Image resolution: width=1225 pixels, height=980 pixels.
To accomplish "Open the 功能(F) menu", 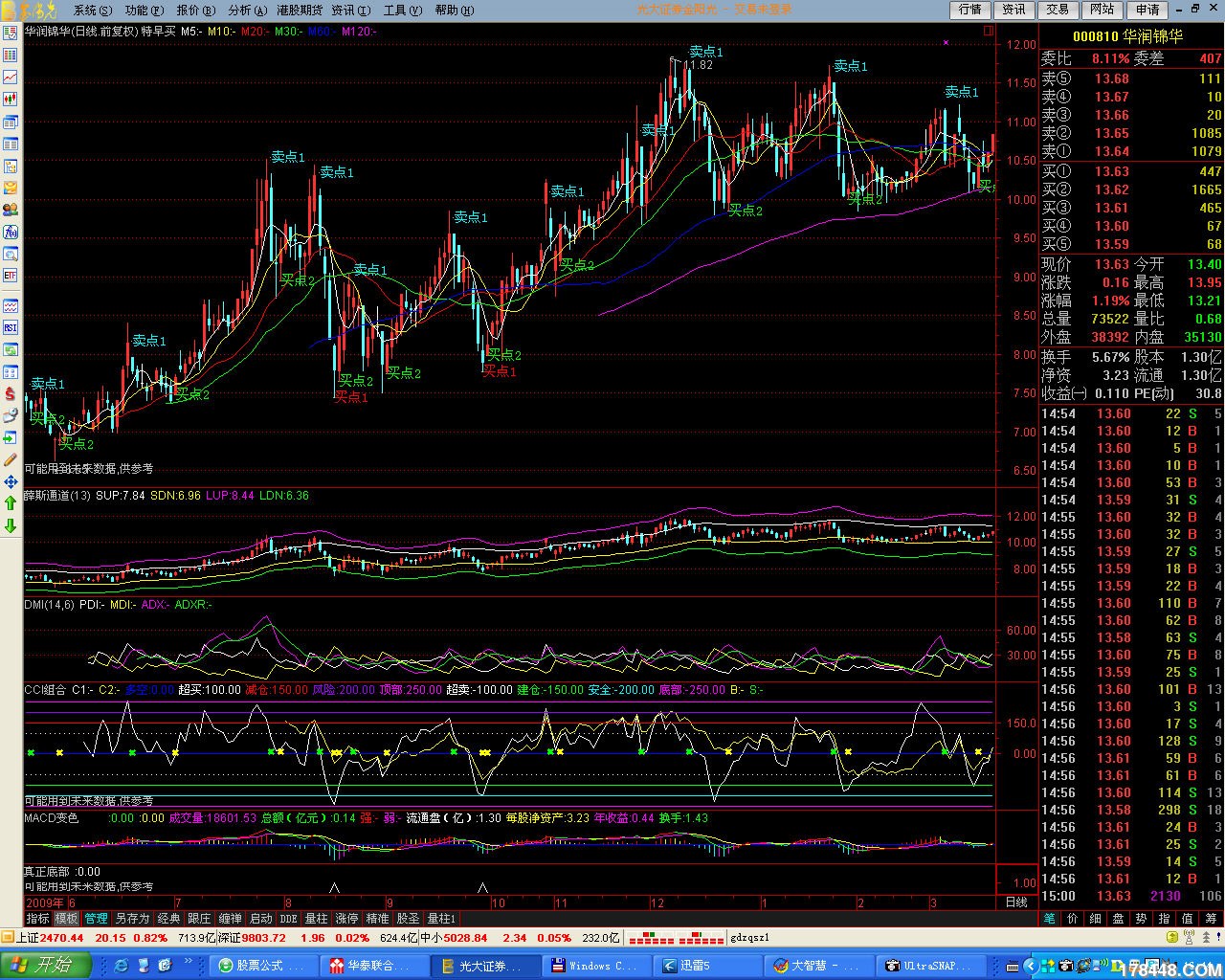I will coord(143,10).
